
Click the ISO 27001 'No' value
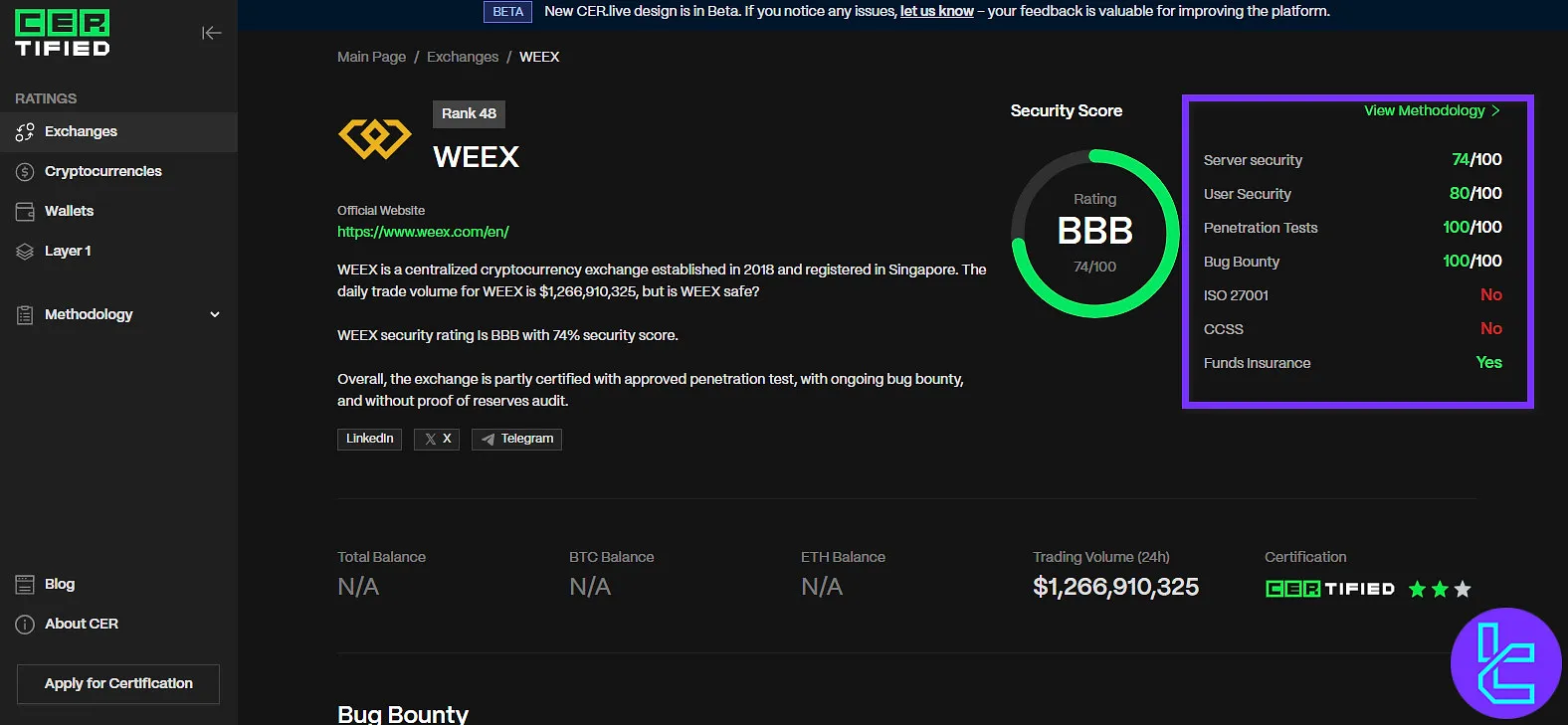click(x=1491, y=294)
